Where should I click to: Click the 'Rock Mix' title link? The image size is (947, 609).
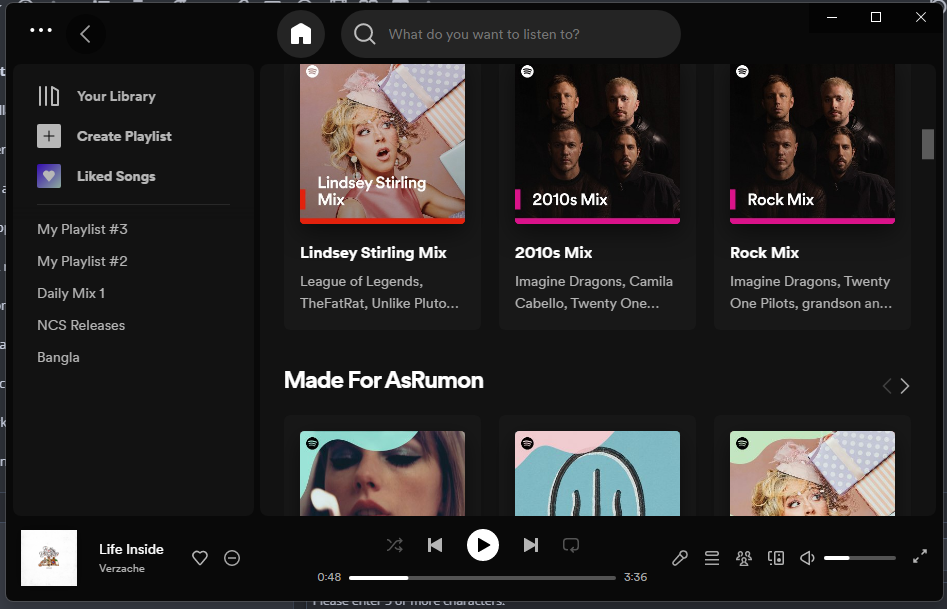coord(764,253)
